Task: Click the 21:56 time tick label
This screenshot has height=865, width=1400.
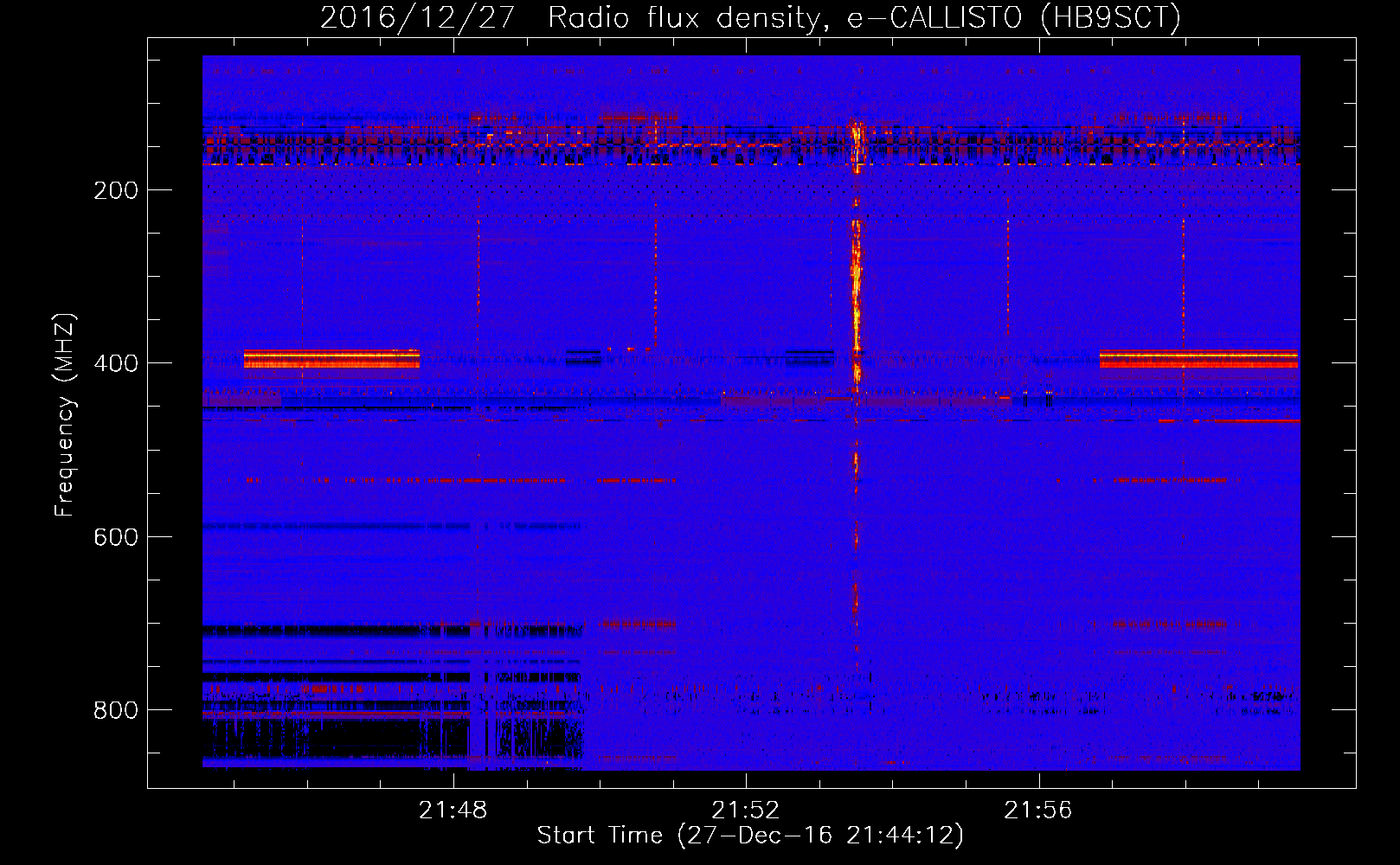Action: 1037,811
